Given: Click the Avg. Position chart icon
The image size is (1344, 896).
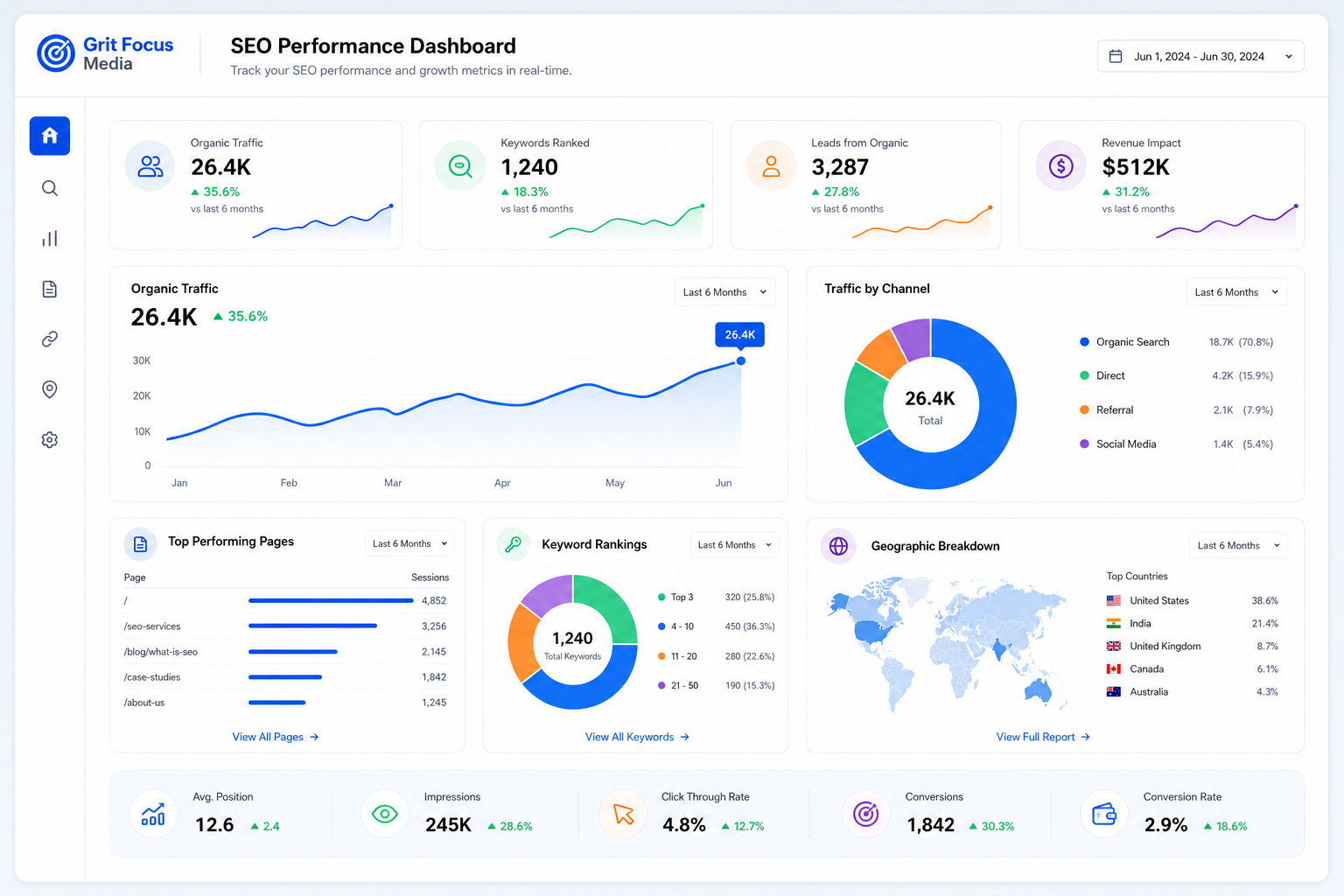Looking at the screenshot, I should click(153, 814).
